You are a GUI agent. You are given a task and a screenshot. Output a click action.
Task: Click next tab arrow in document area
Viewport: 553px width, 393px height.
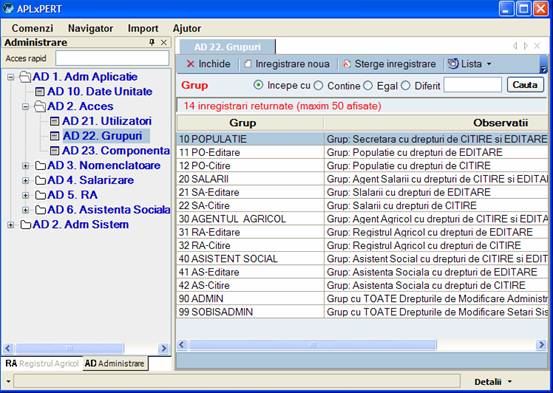[525, 46]
